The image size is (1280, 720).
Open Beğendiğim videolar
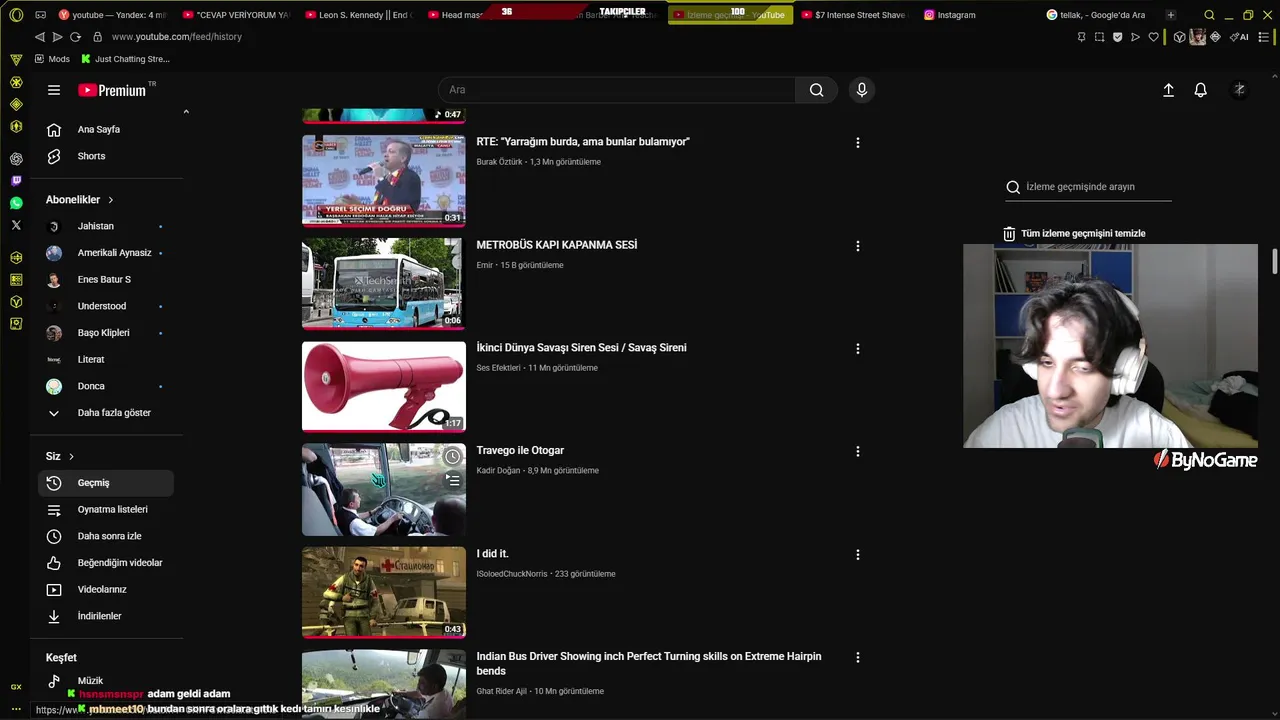(105, 563)
